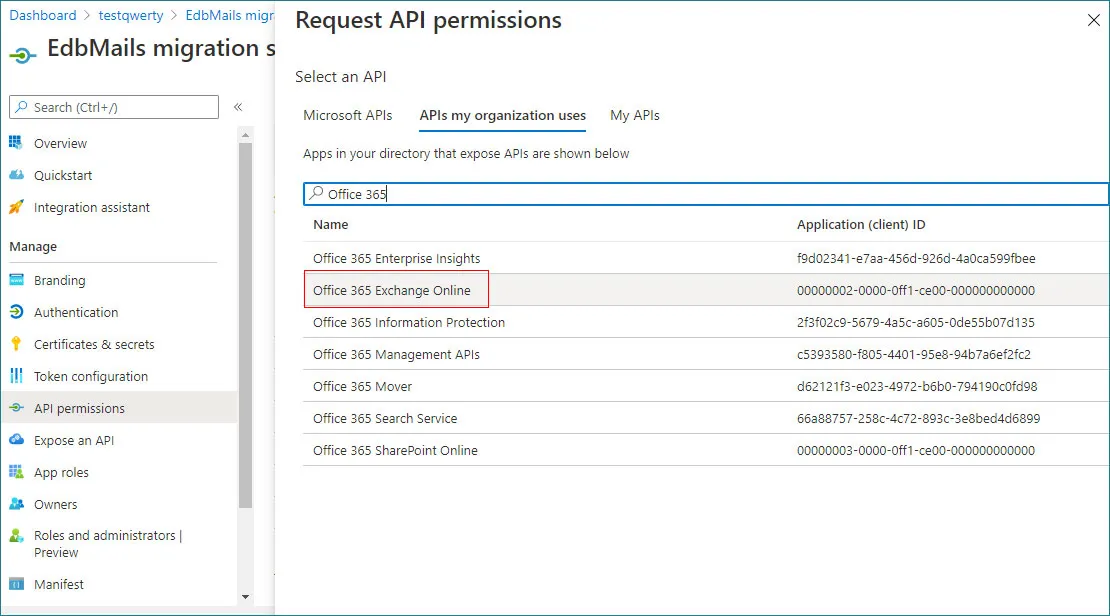The width and height of the screenshot is (1110, 616).
Task: Click client ID f9d02341-e7aa-456d-926d-4a0ca599fbee
Action: coord(916,258)
